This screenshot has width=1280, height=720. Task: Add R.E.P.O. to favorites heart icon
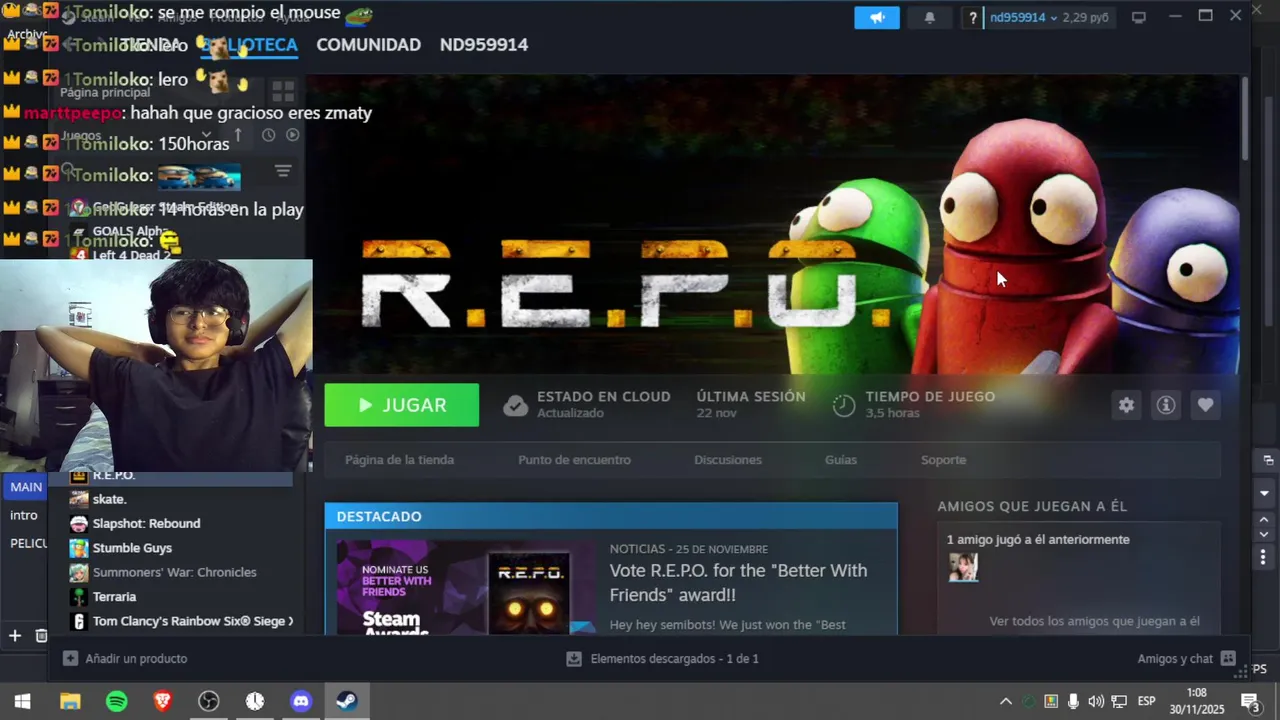(1205, 405)
